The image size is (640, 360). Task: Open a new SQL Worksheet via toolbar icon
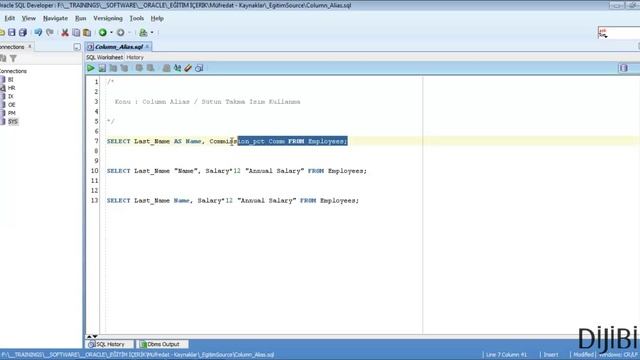click(x=143, y=32)
